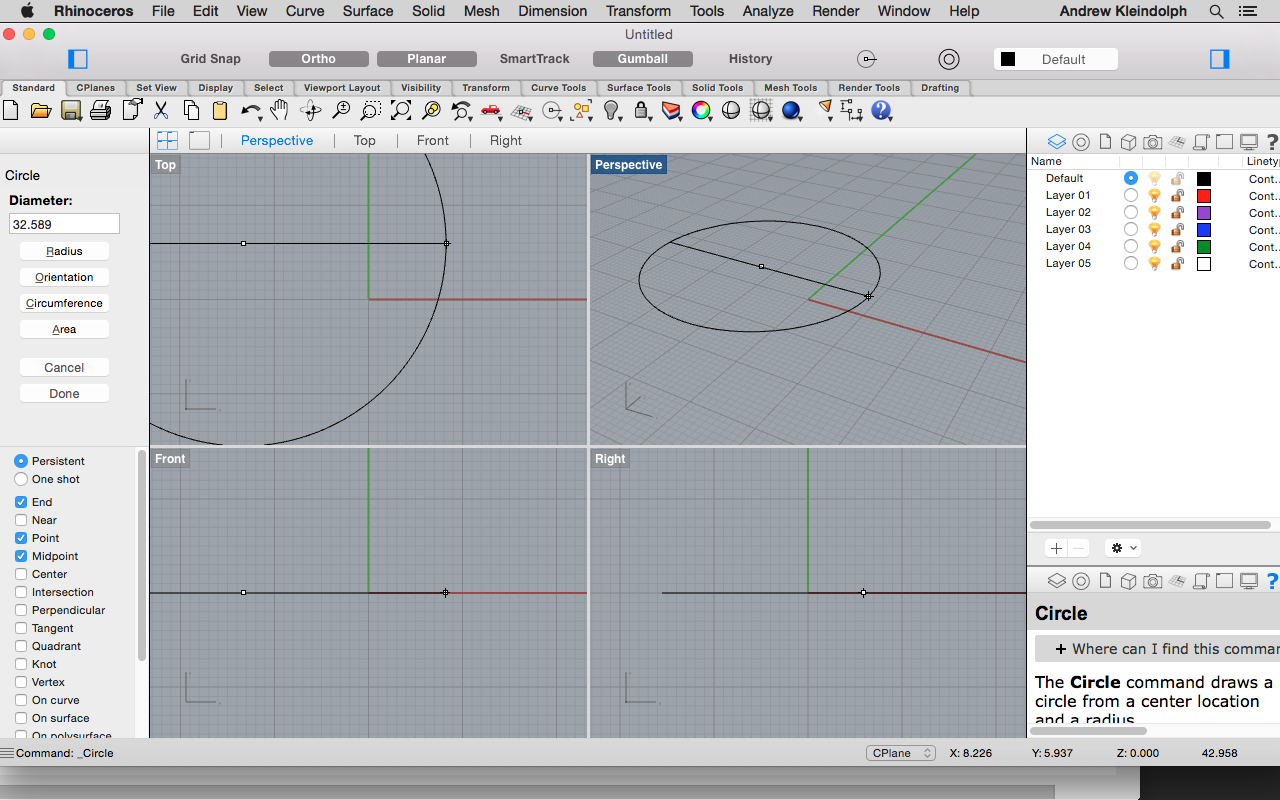
Task: Click the Cancel button
Action: tap(64, 367)
